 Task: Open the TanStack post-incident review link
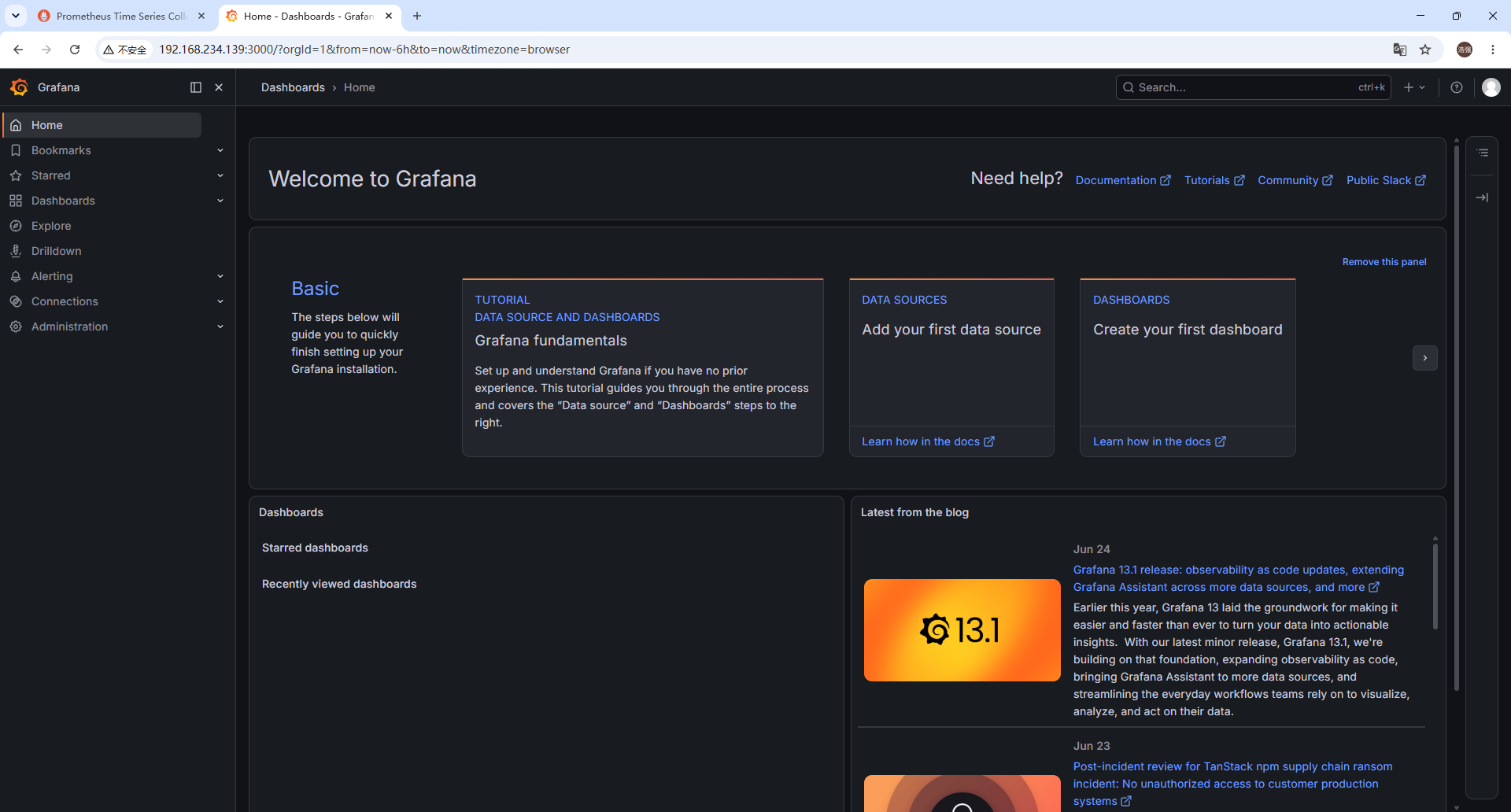tap(1232, 784)
